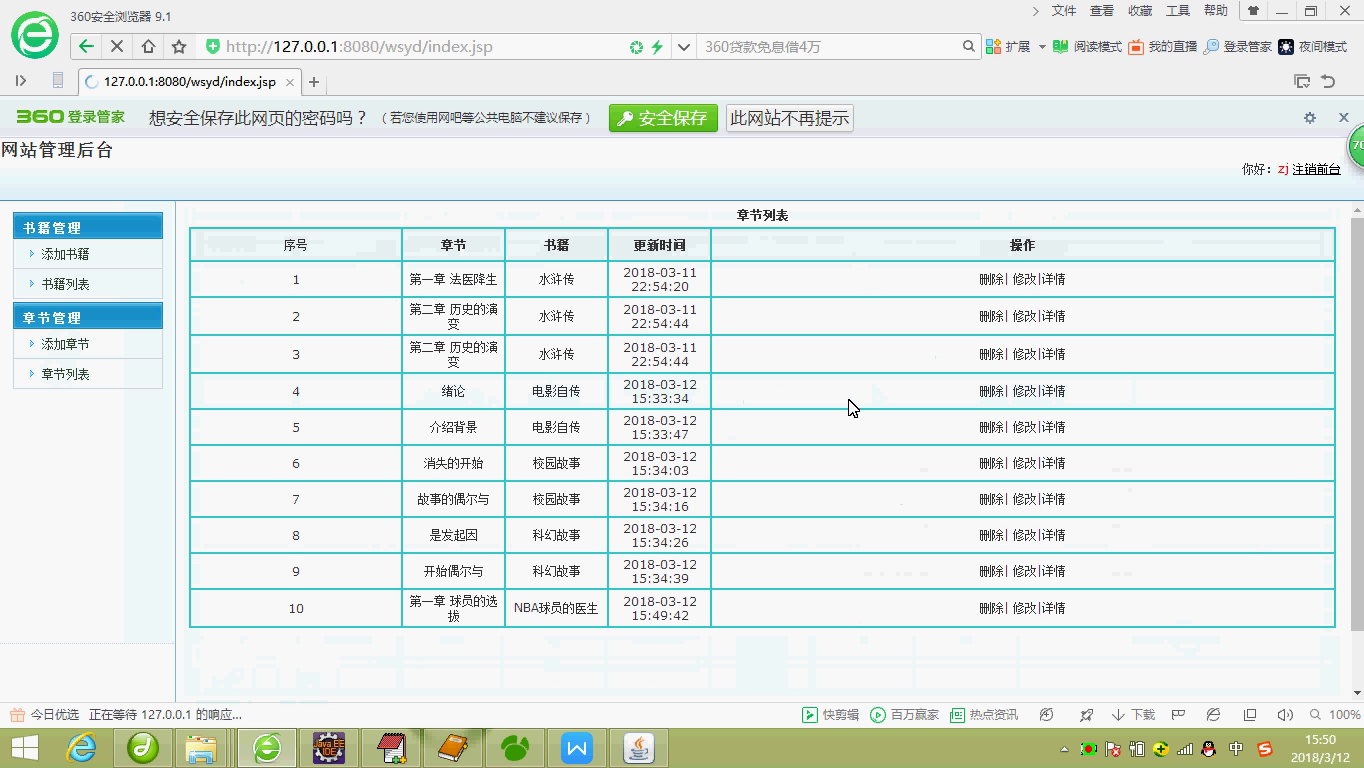Open 章节列表 in the sidebar
Viewport: 1364px width, 768px height.
point(65,374)
